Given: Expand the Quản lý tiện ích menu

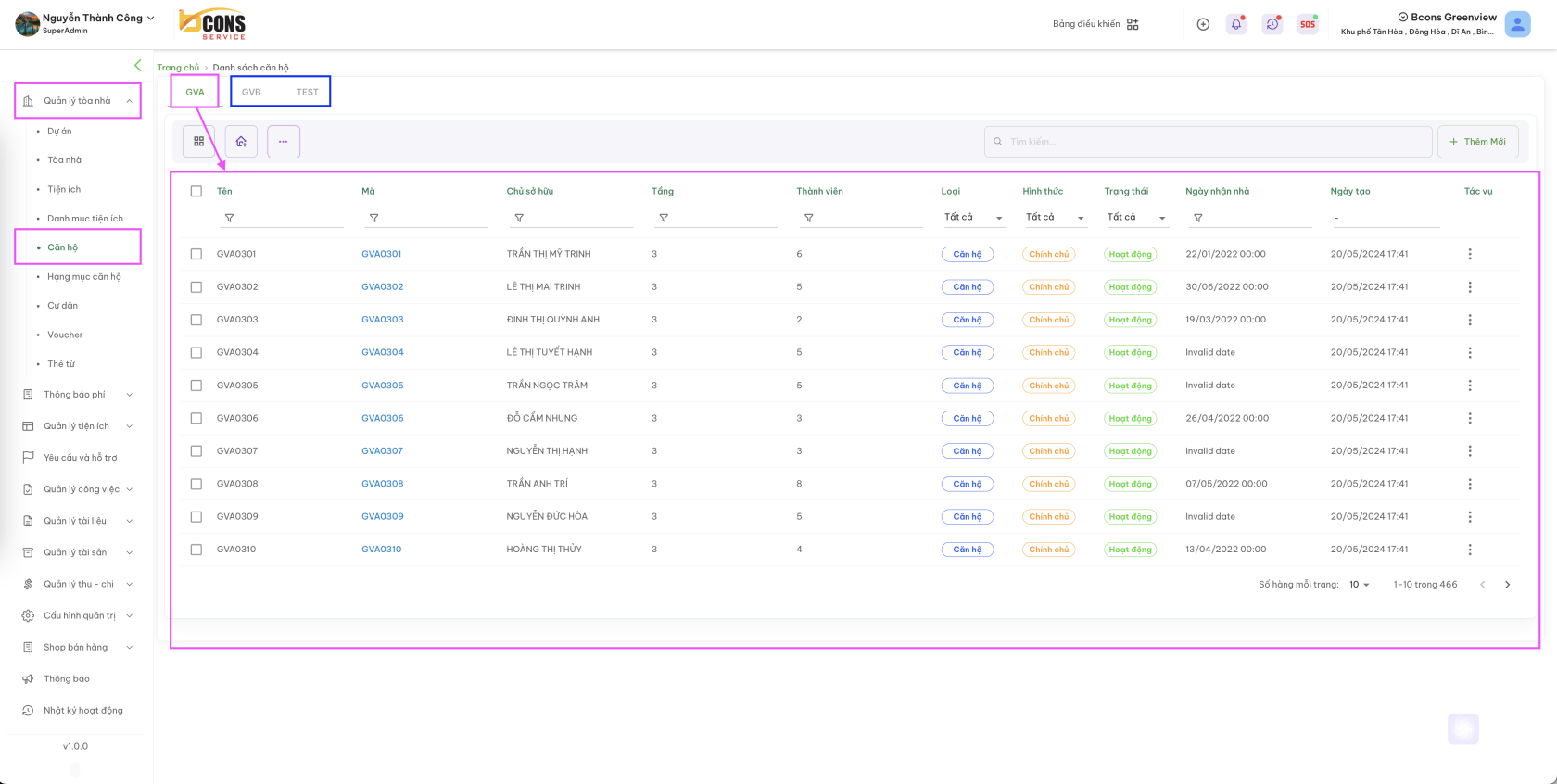Looking at the screenshot, I should click(x=78, y=426).
